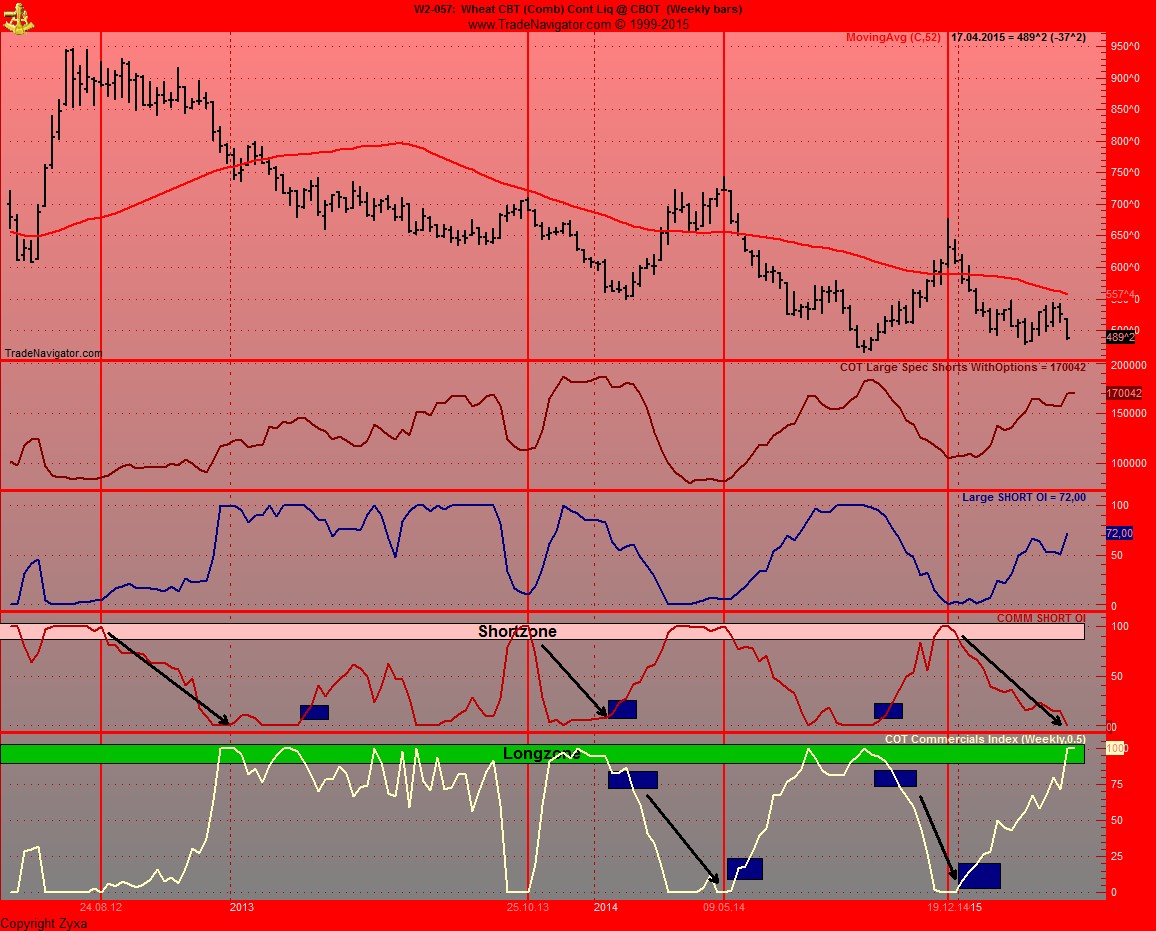Click the black 489^2 current price tag
This screenshot has width=1156, height=931.
tap(1120, 337)
